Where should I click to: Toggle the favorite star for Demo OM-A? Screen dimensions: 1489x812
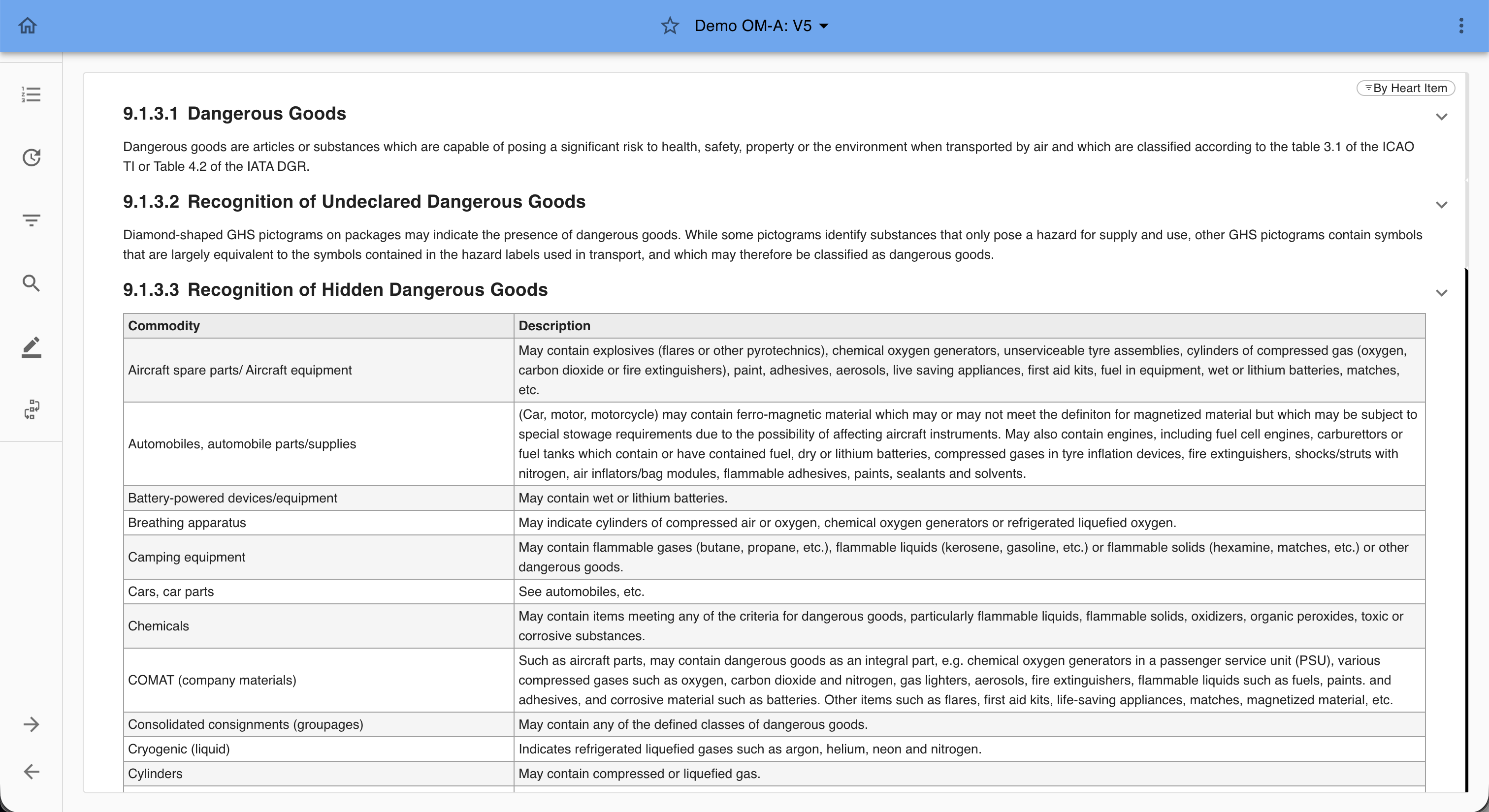tap(669, 26)
